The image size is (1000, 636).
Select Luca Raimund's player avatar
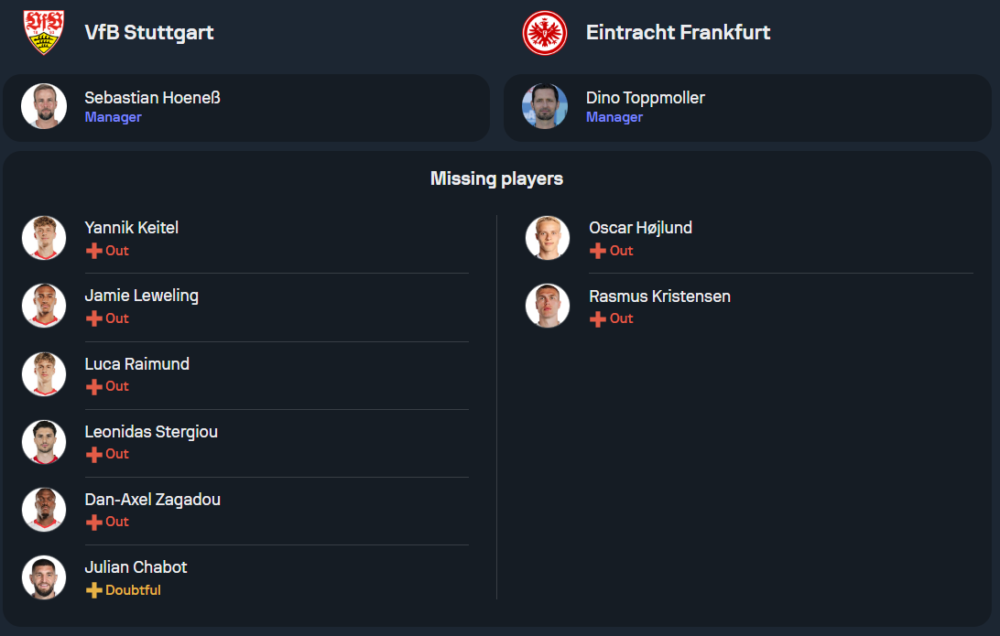pos(44,374)
